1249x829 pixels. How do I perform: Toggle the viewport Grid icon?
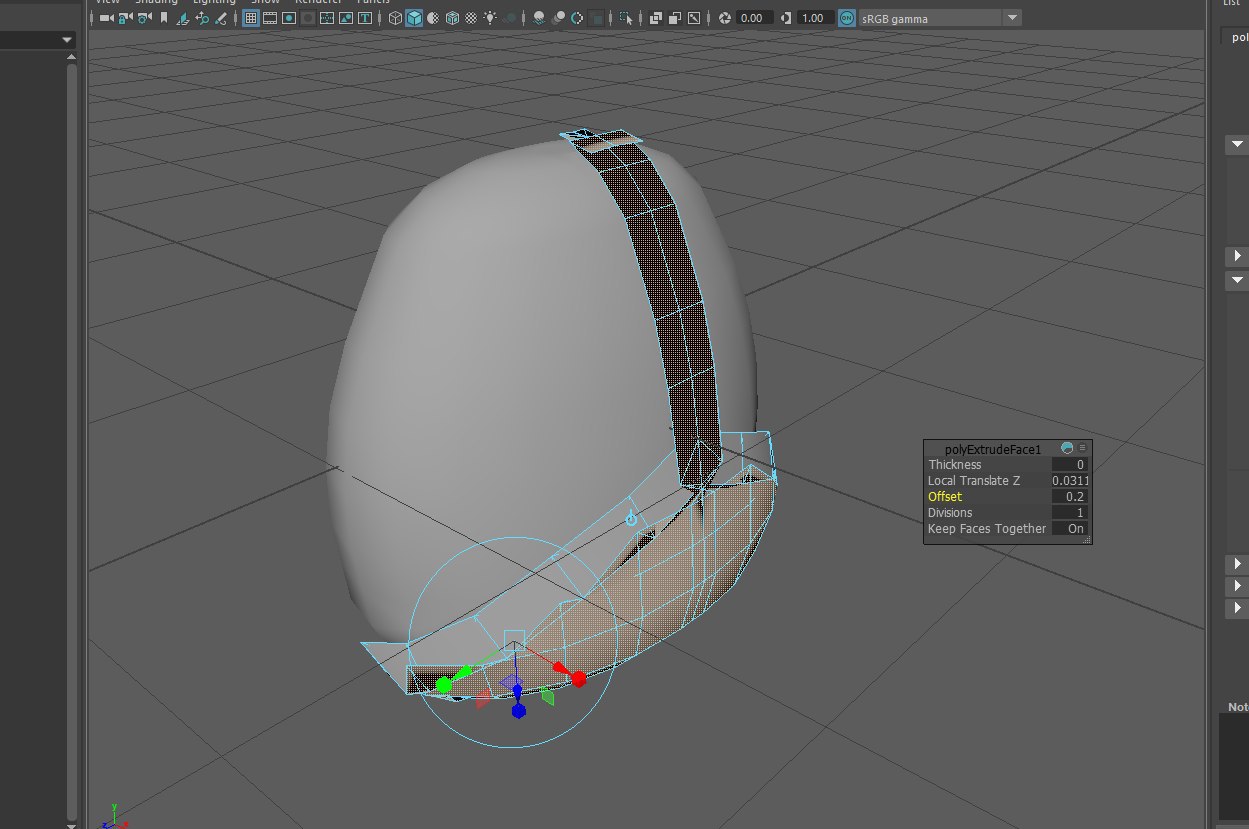click(x=251, y=18)
